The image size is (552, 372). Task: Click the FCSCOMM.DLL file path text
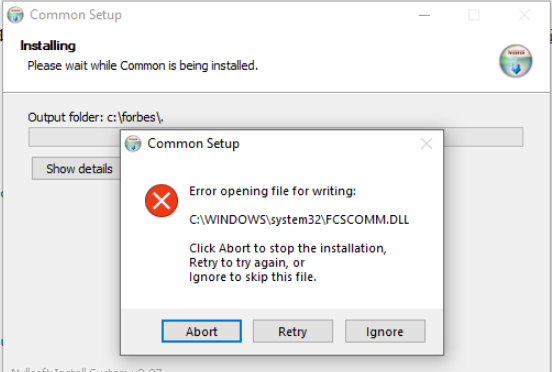299,220
